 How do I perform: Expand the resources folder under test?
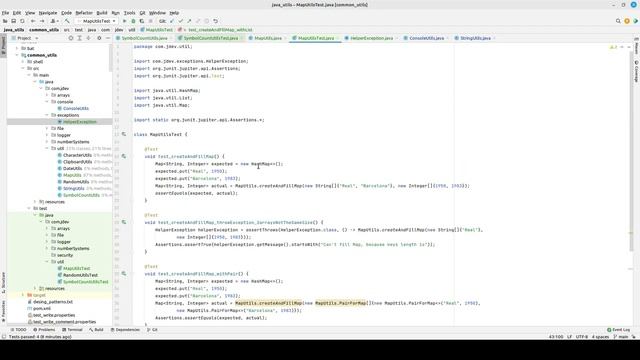click(x=35, y=289)
